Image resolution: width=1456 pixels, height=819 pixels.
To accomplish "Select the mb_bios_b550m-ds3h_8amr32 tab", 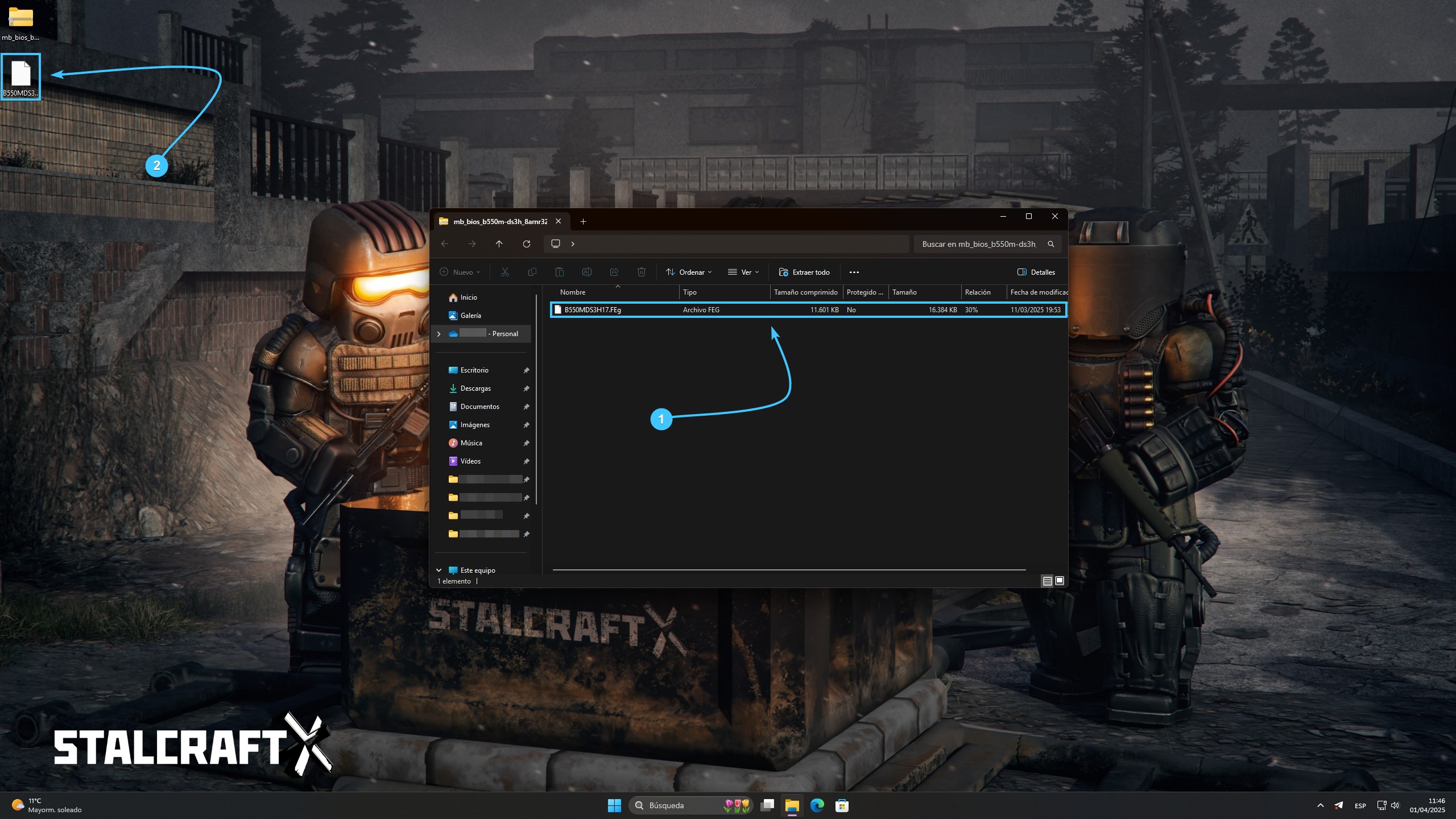I will point(500,222).
